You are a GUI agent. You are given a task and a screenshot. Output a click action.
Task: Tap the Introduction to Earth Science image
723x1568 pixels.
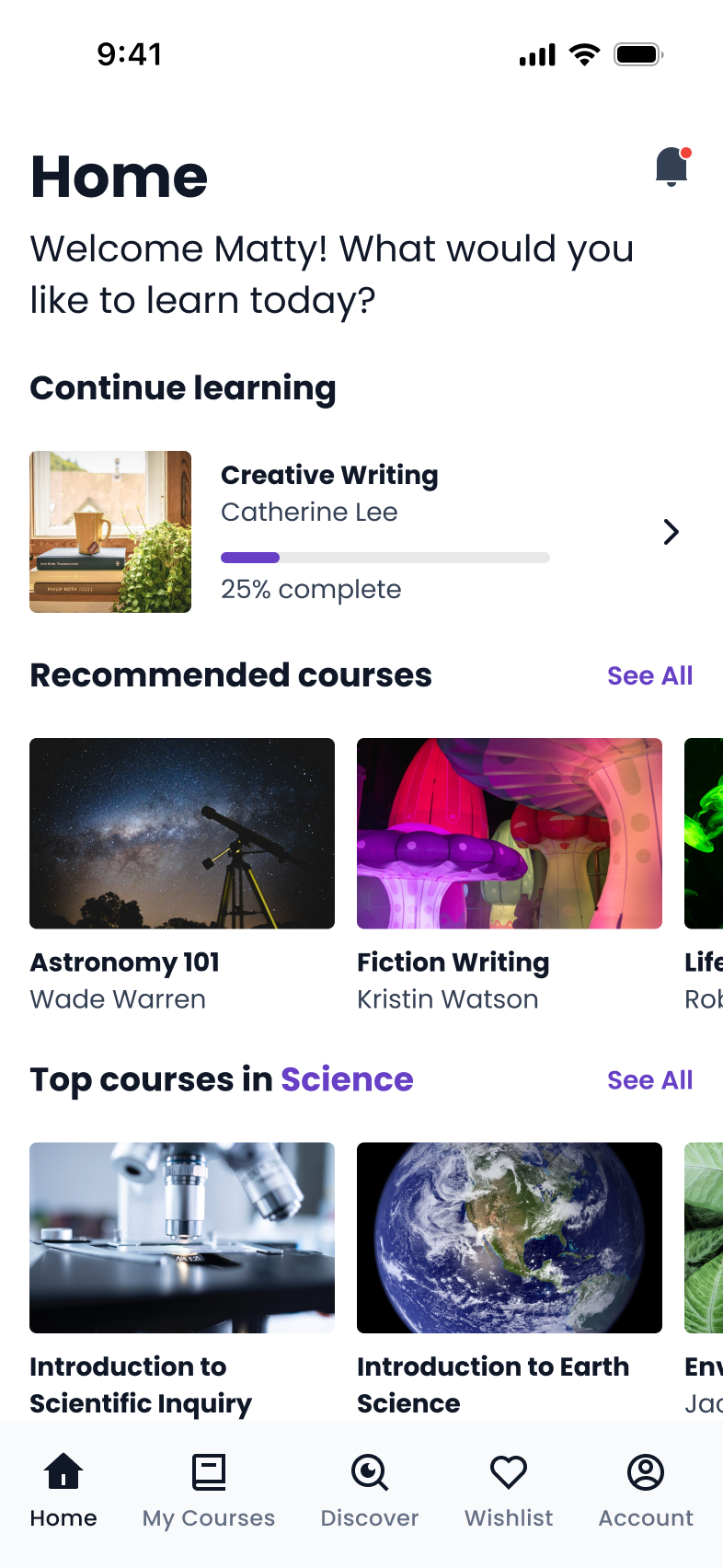click(509, 1238)
